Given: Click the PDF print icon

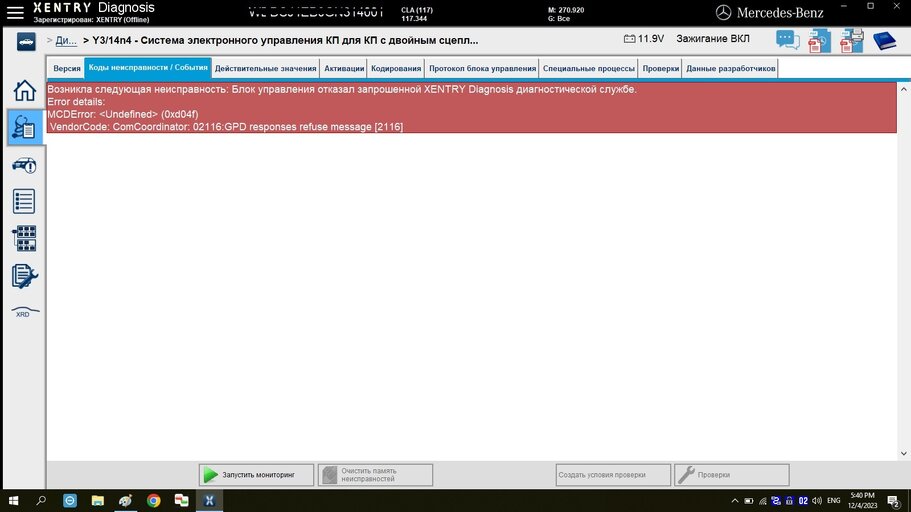Looking at the screenshot, I should [852, 41].
